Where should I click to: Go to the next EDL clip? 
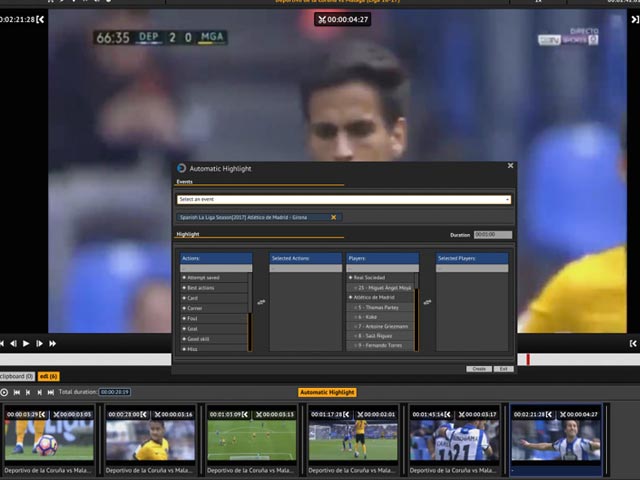point(39,392)
